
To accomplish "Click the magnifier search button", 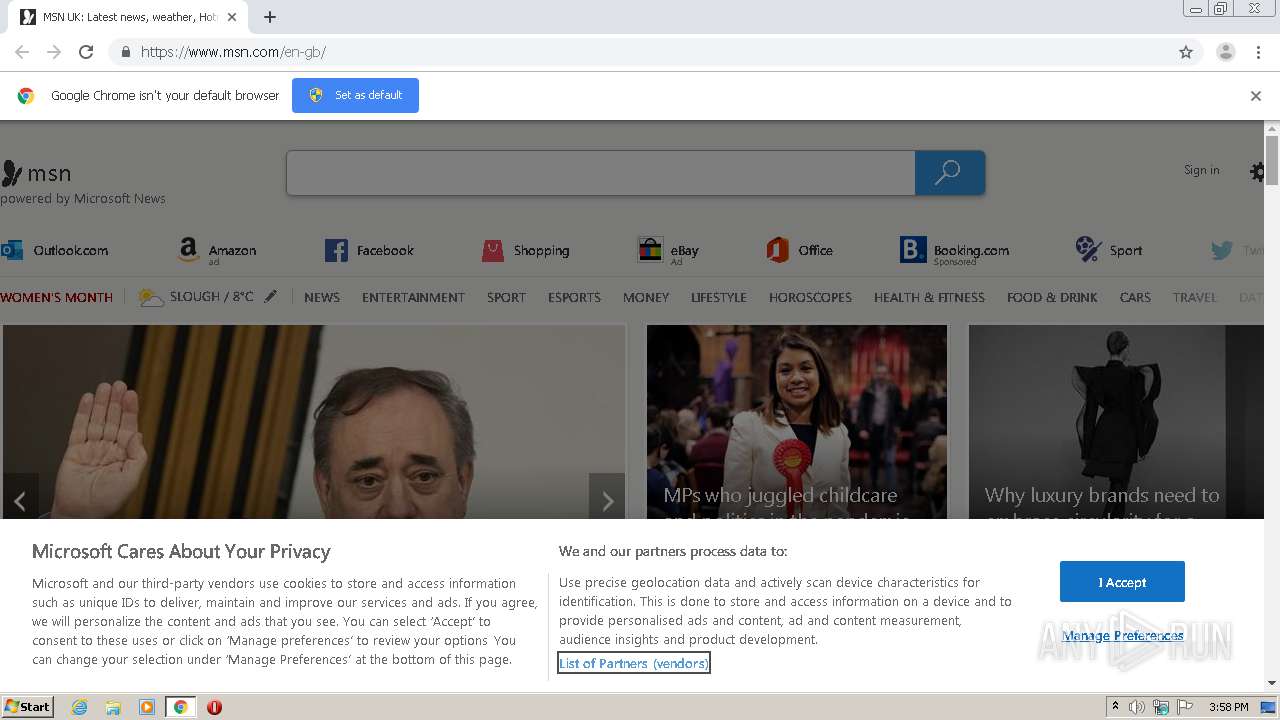I will click(x=949, y=173).
